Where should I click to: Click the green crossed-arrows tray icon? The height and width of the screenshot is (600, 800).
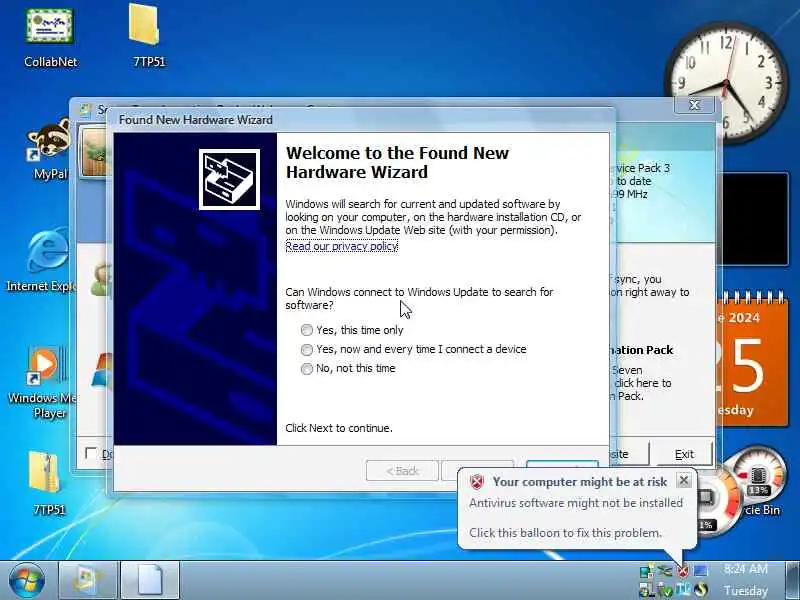[664, 570]
